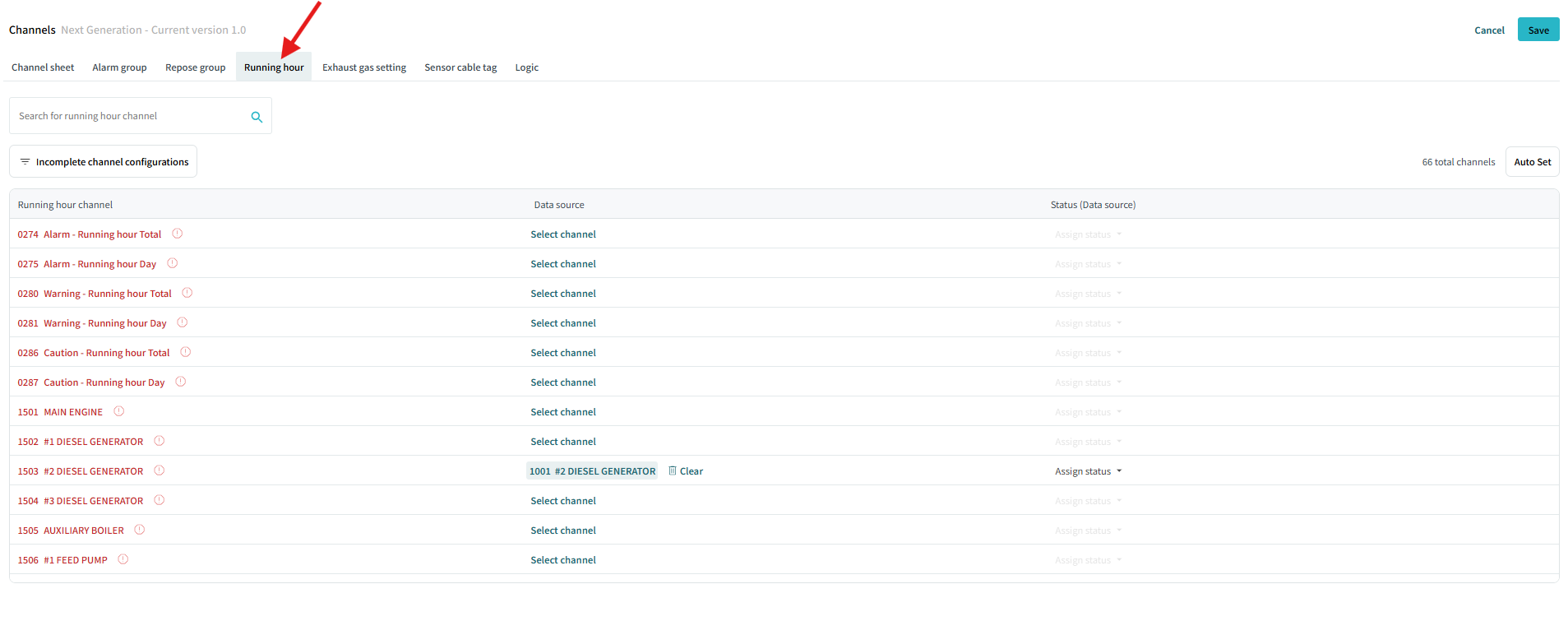The width and height of the screenshot is (1568, 635).
Task: Click warning icon beside 1505 AUXILIARY BOILER
Action: [139, 530]
